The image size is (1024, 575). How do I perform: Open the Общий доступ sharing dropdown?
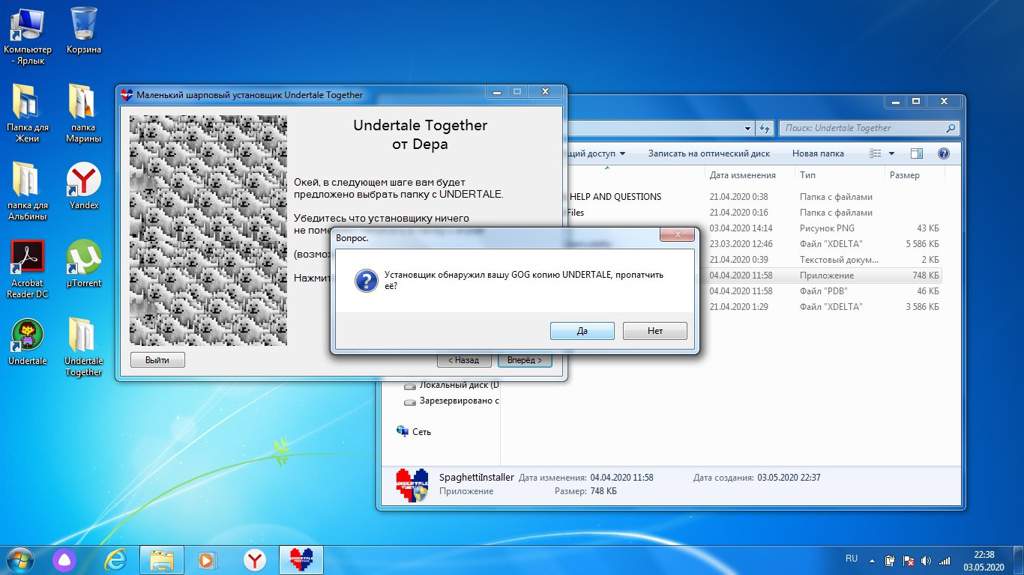pyautogui.click(x=596, y=154)
